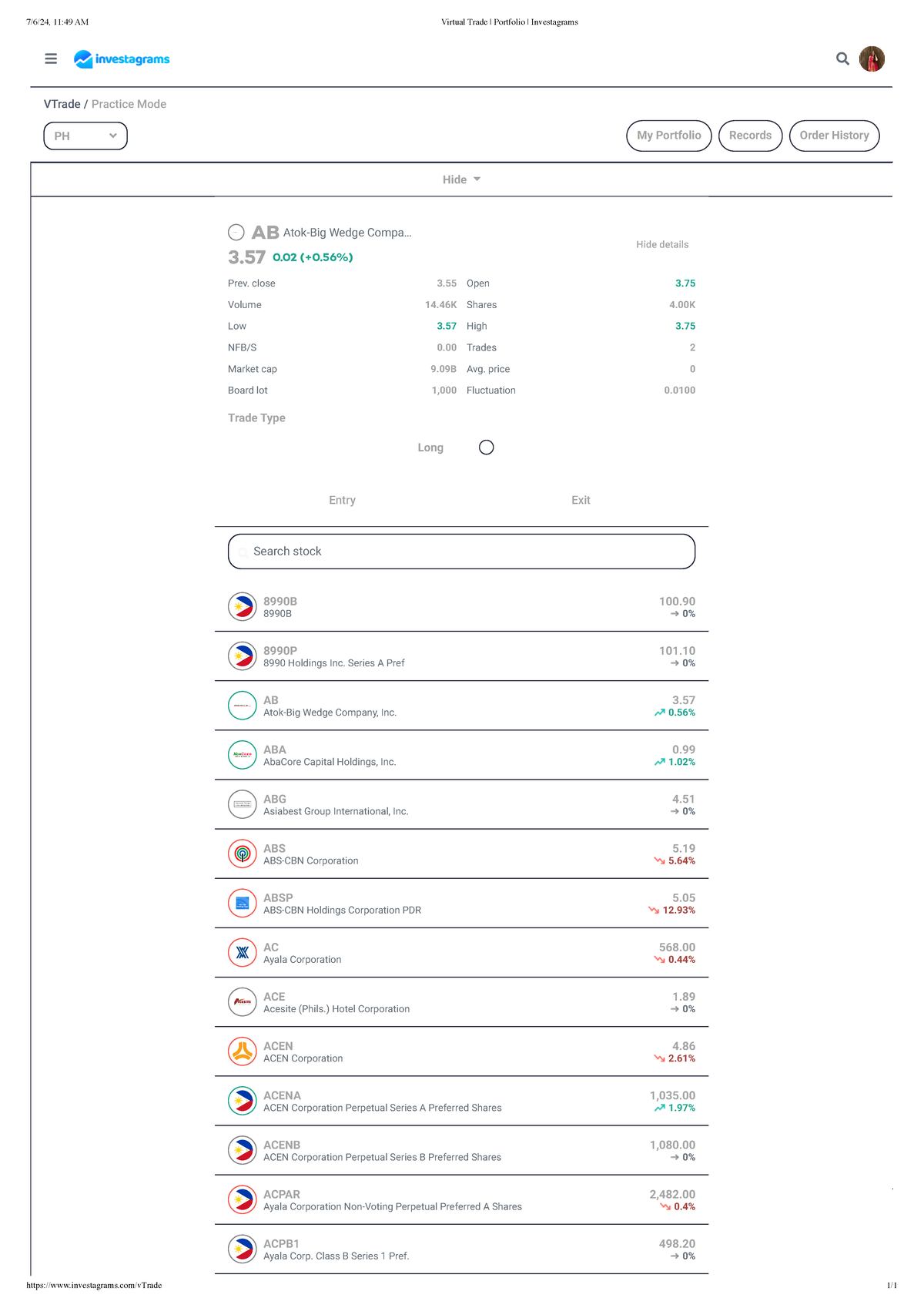Select the AbaCore Capital ABA logo
This screenshot has height=1308, width=924.
tap(243, 755)
